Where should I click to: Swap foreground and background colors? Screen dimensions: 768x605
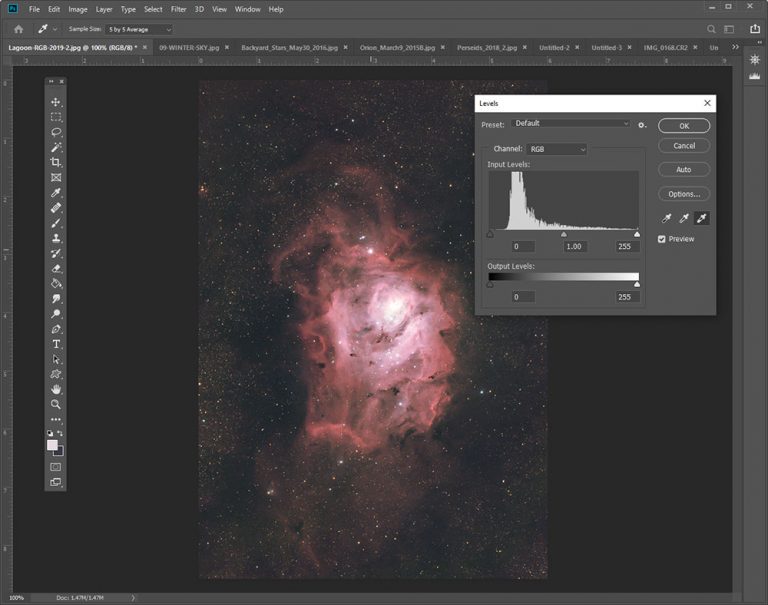click(60, 434)
